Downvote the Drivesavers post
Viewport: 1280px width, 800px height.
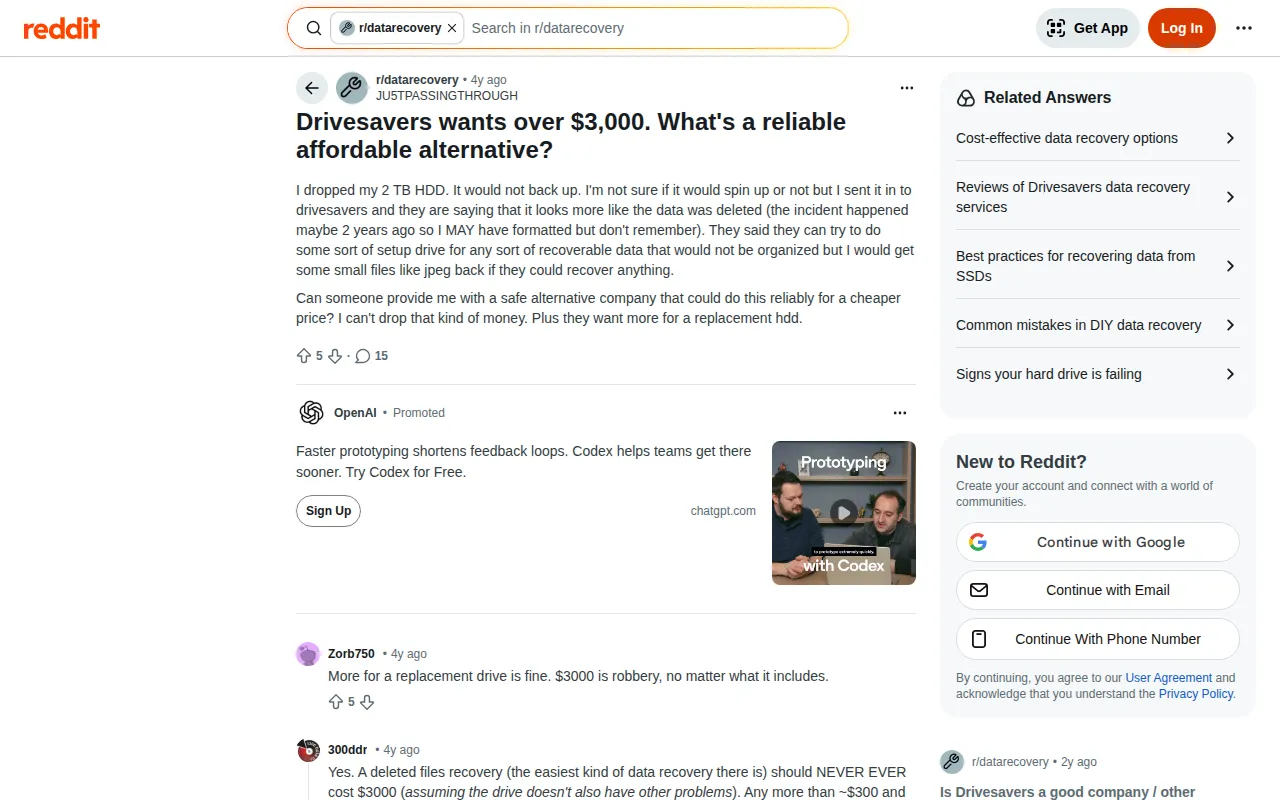pos(335,356)
